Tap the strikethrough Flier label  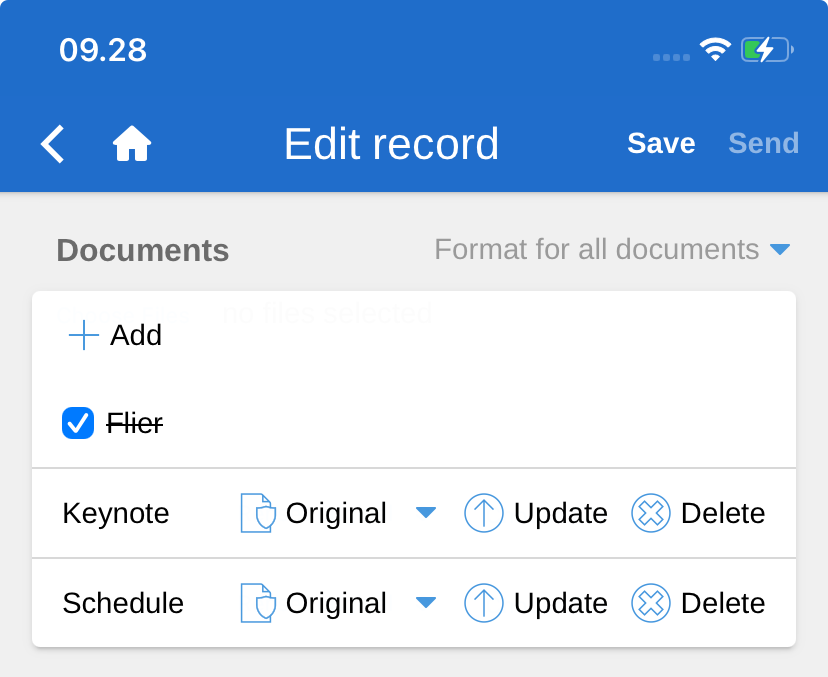[x=135, y=424]
